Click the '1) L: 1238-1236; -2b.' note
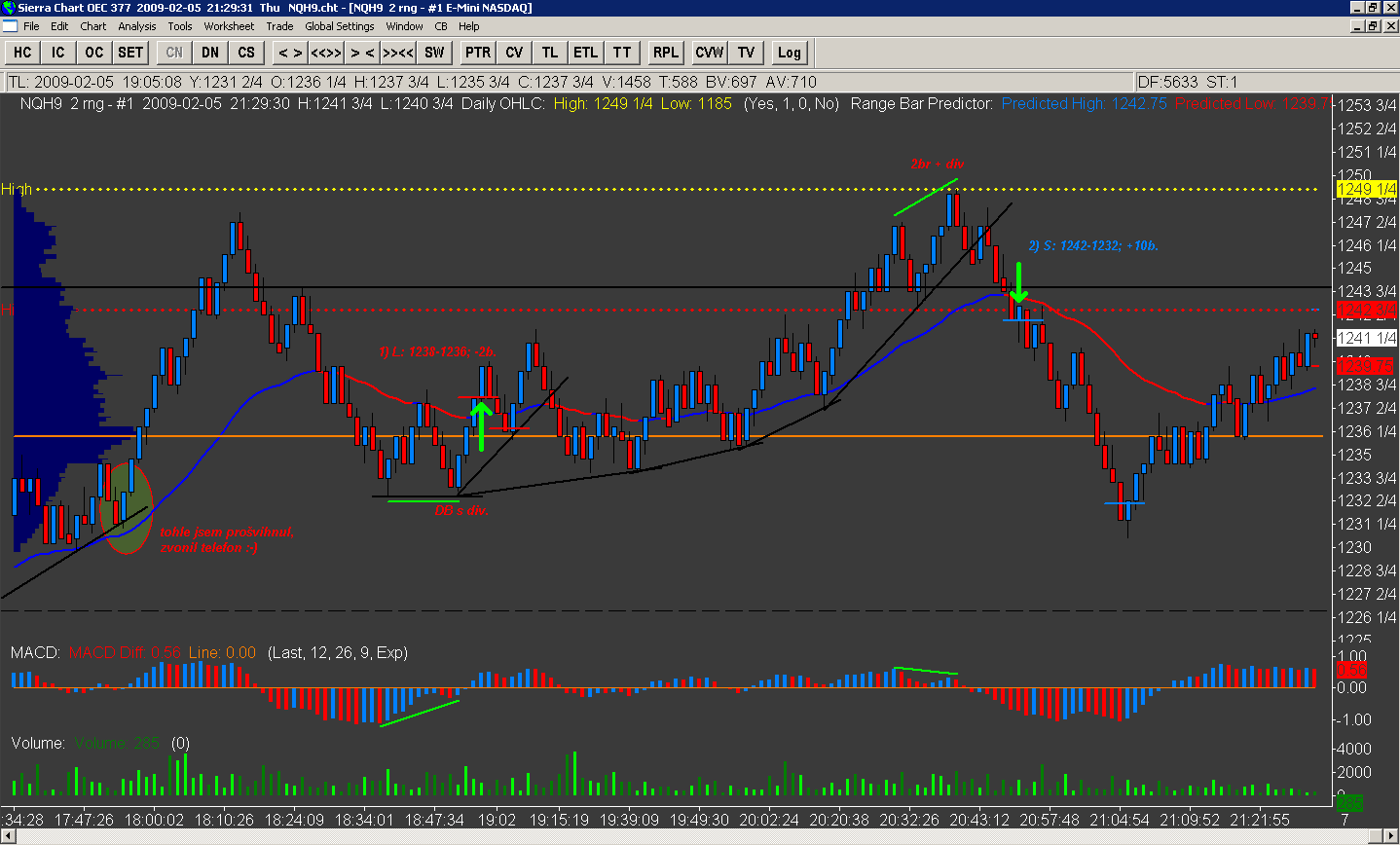 pyautogui.click(x=437, y=351)
